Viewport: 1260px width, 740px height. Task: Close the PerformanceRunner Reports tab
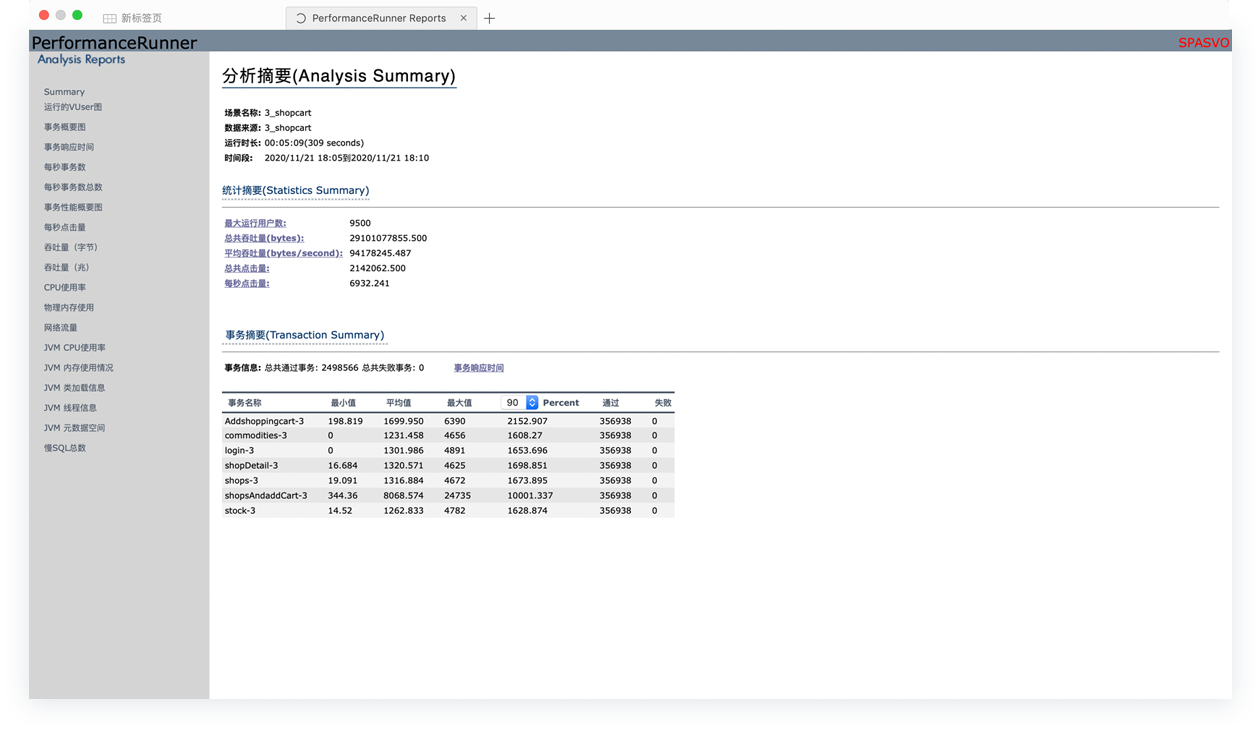point(463,18)
